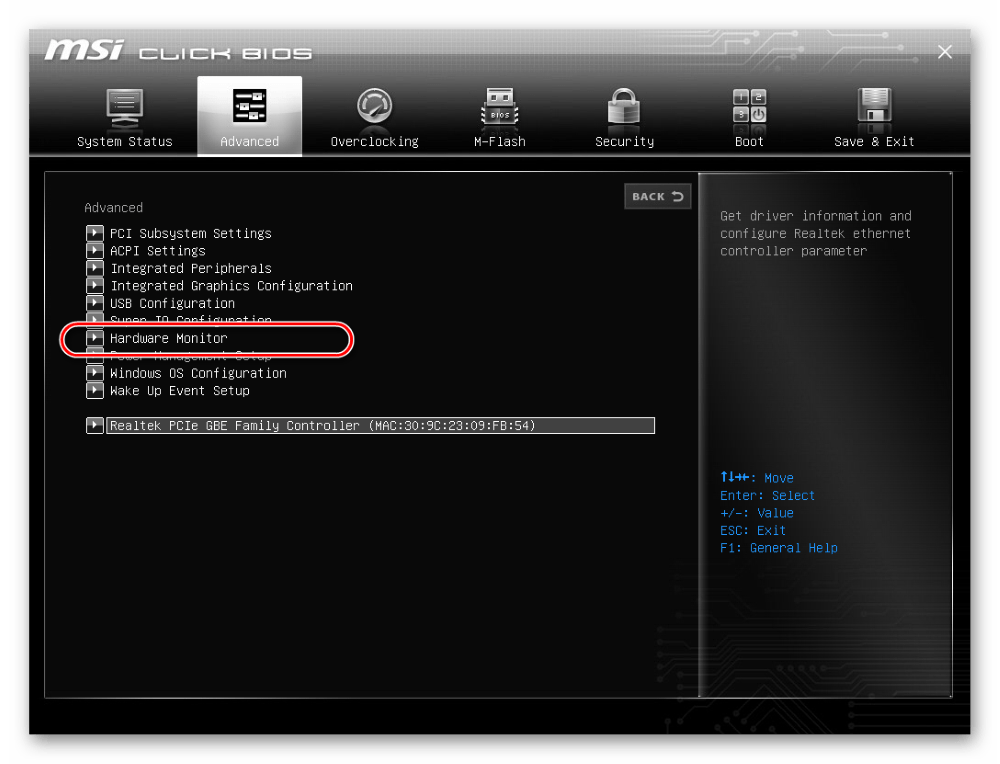Viewport: 1000px width, 764px height.
Task: Expand the Hardware Monitor arrow
Action: (94, 338)
